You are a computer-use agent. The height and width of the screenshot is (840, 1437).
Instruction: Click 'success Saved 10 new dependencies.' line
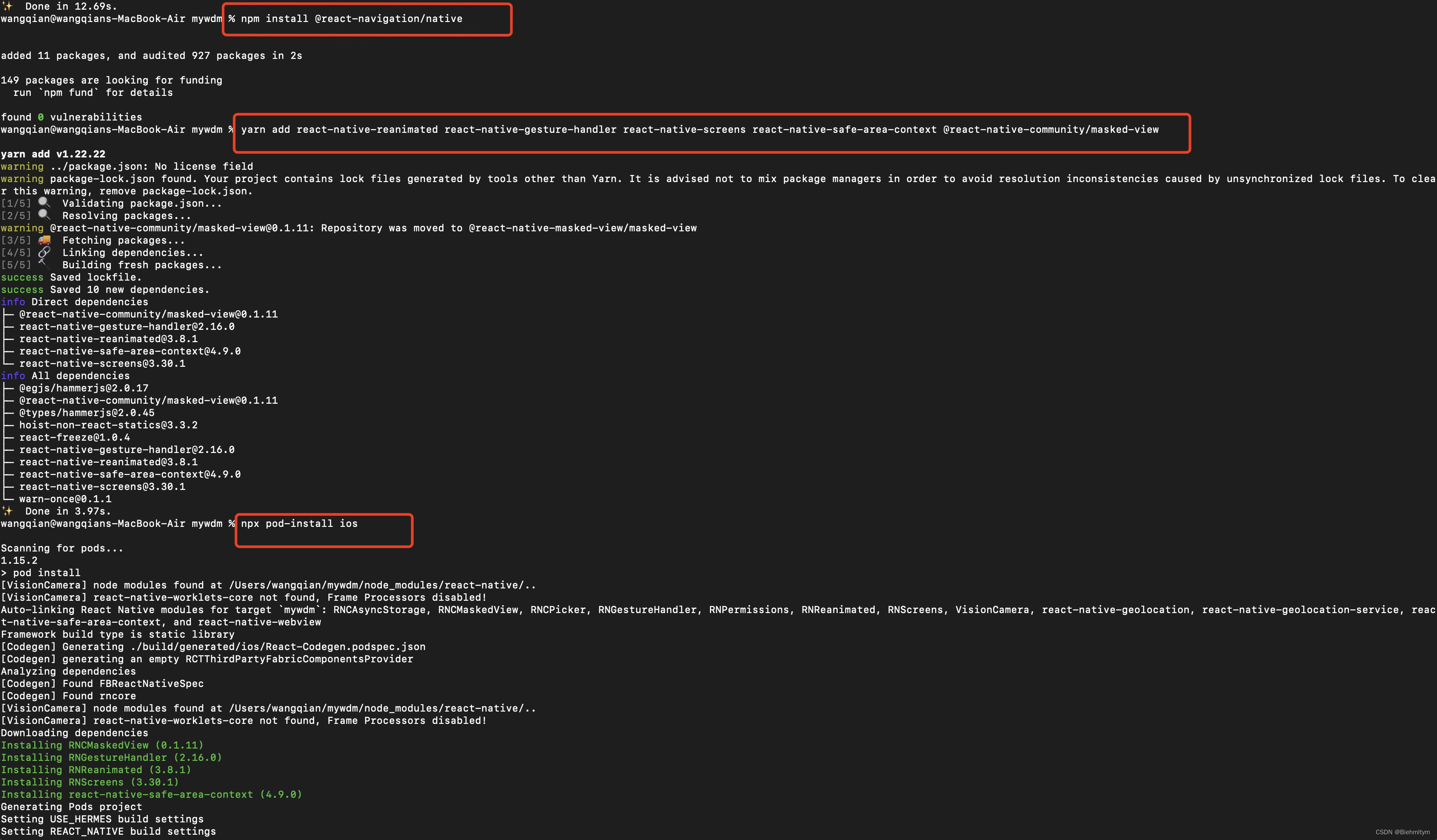106,289
